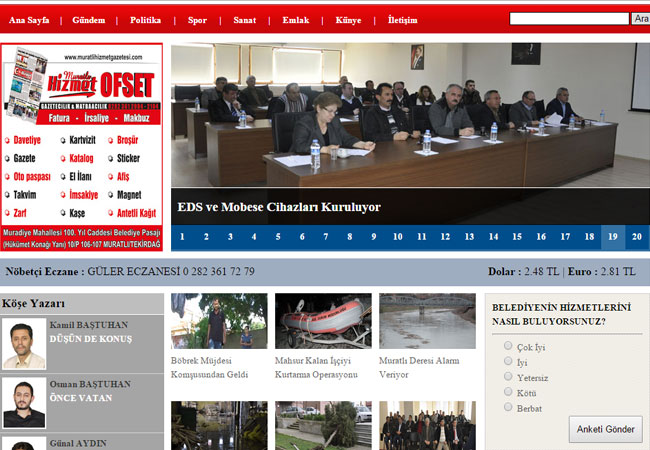Switch slider to news item 14
The image size is (650, 450).
coord(493,237)
